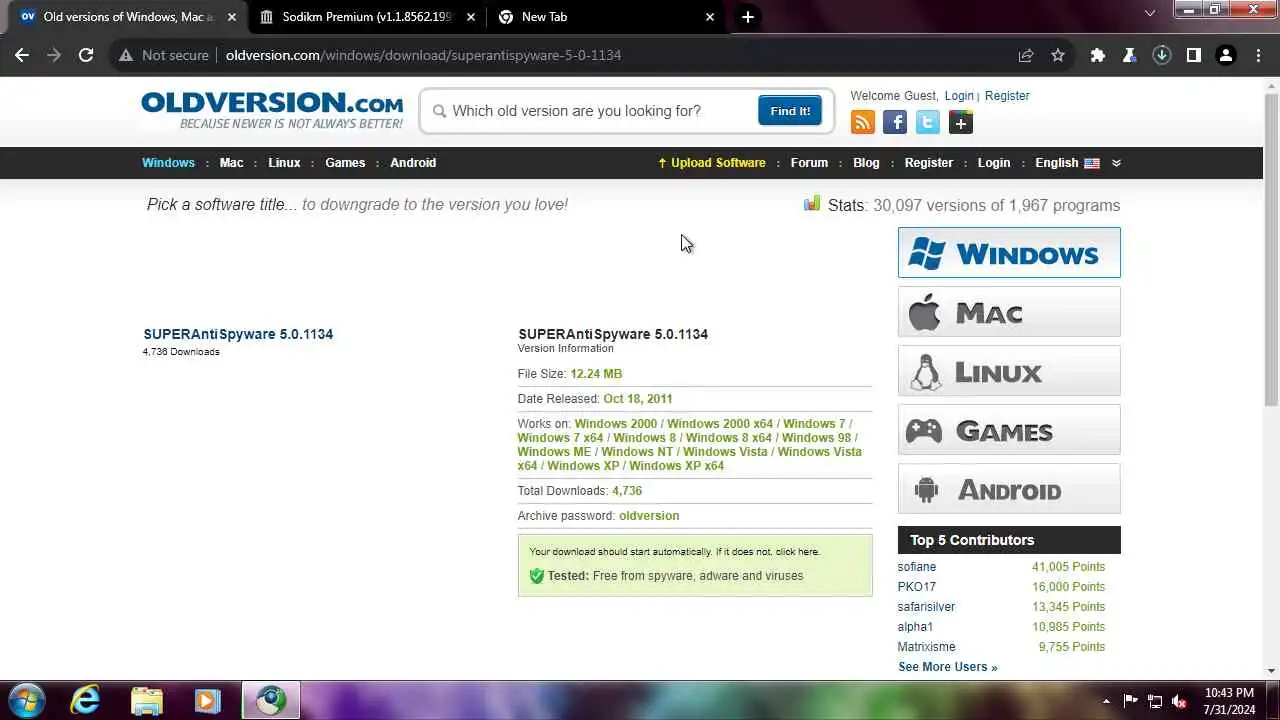Click the browser address bar URL

[x=423, y=55]
